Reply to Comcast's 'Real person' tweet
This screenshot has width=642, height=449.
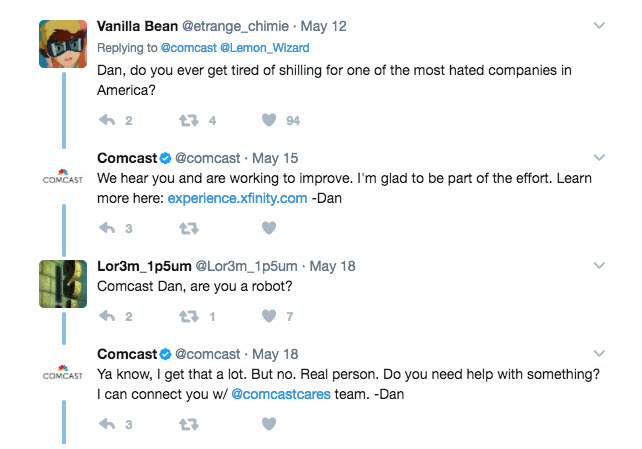point(107,424)
